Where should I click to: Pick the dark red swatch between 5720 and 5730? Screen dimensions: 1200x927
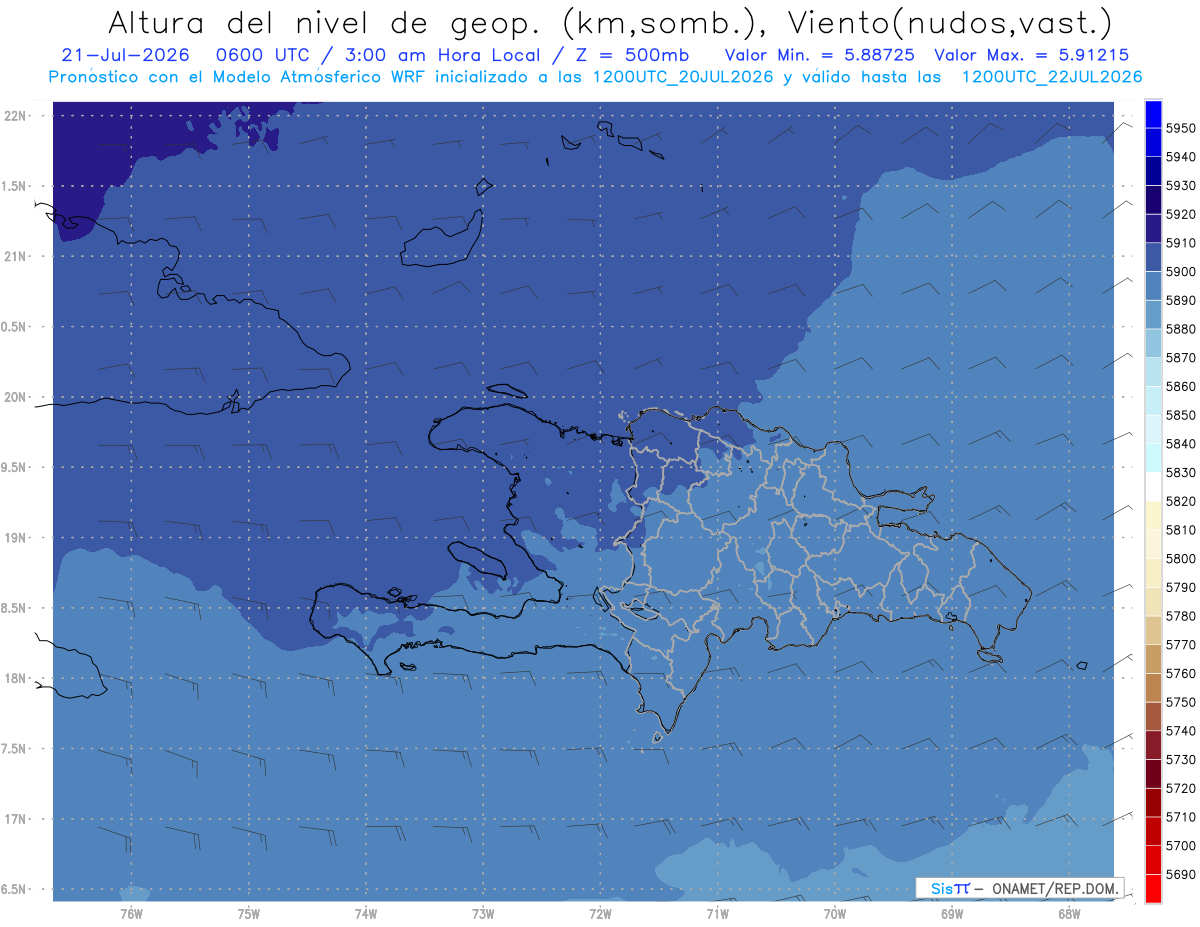(1153, 774)
